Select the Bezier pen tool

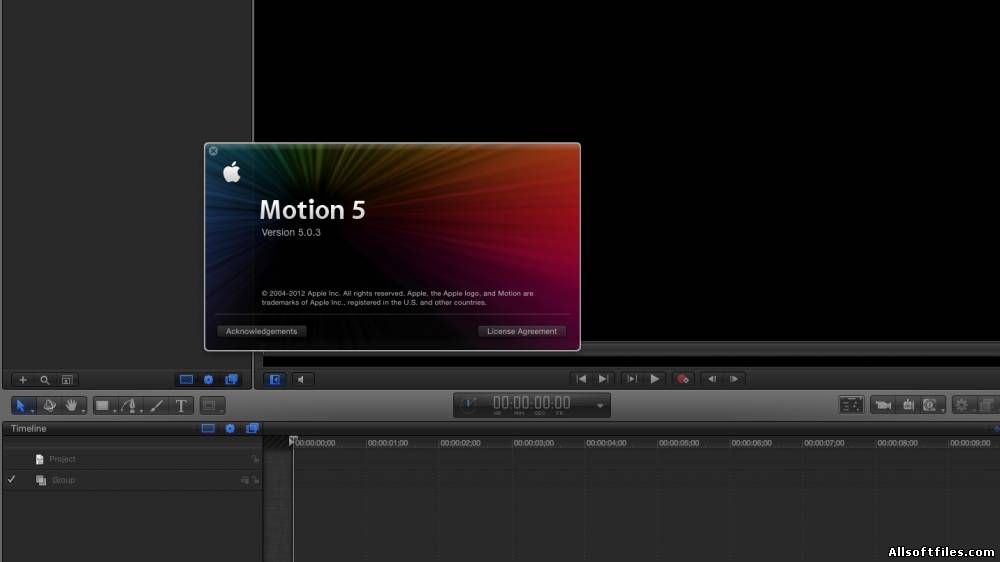pos(131,405)
